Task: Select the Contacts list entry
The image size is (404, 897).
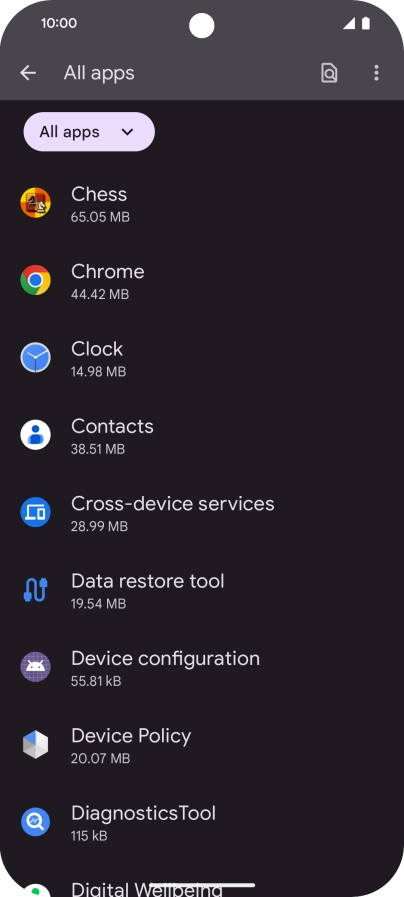Action: click(202, 435)
